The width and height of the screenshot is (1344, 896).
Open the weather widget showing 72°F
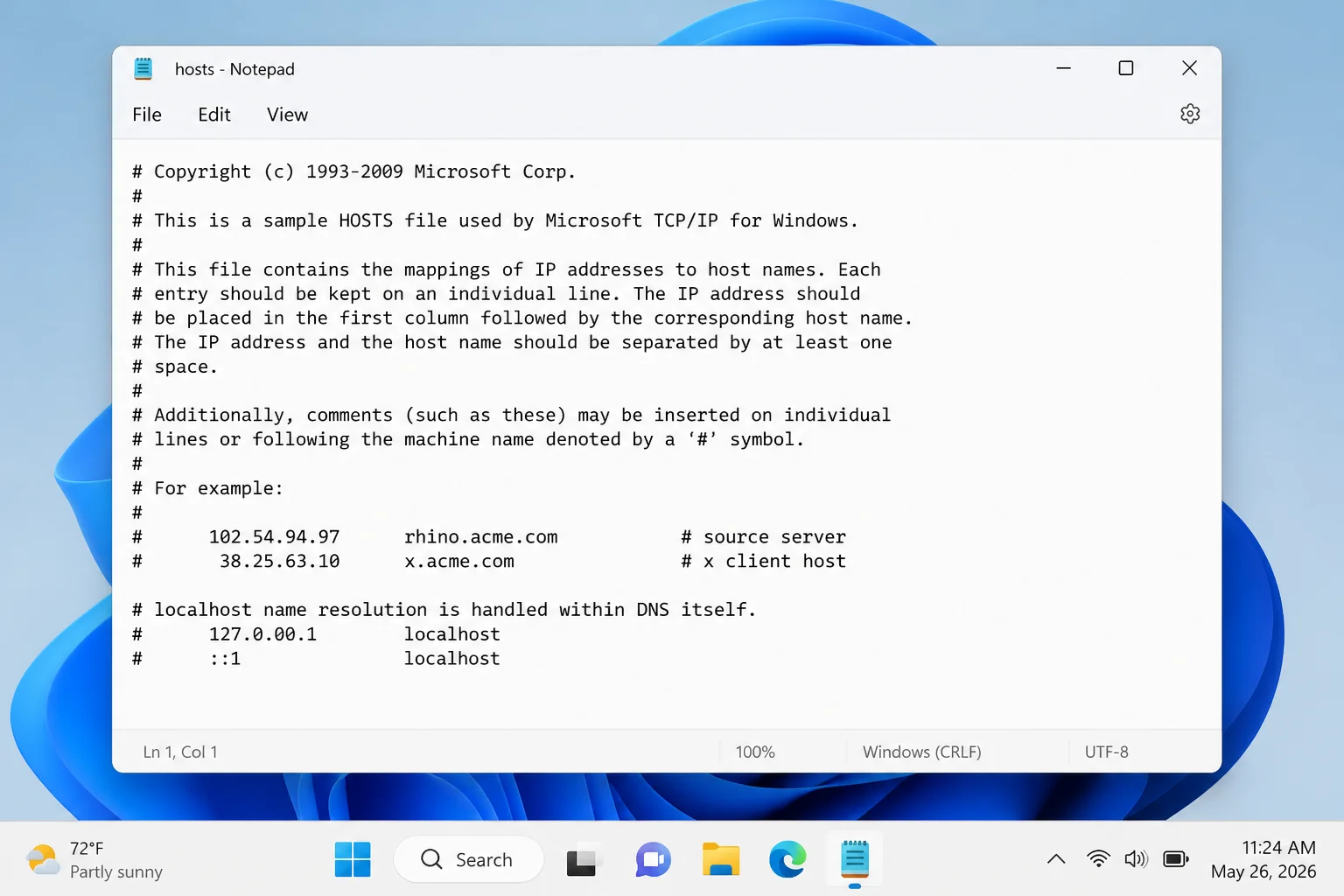pos(94,859)
